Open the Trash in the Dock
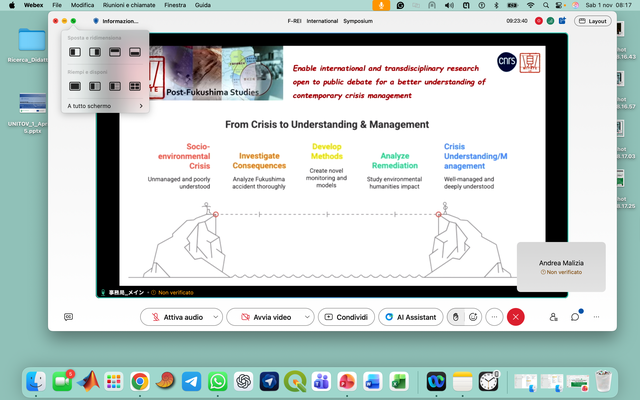640x400 pixels. point(604,381)
